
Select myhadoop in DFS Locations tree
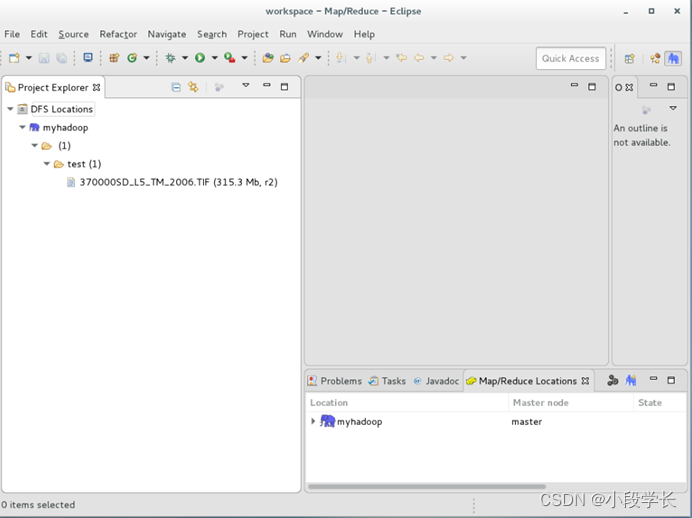(65, 128)
